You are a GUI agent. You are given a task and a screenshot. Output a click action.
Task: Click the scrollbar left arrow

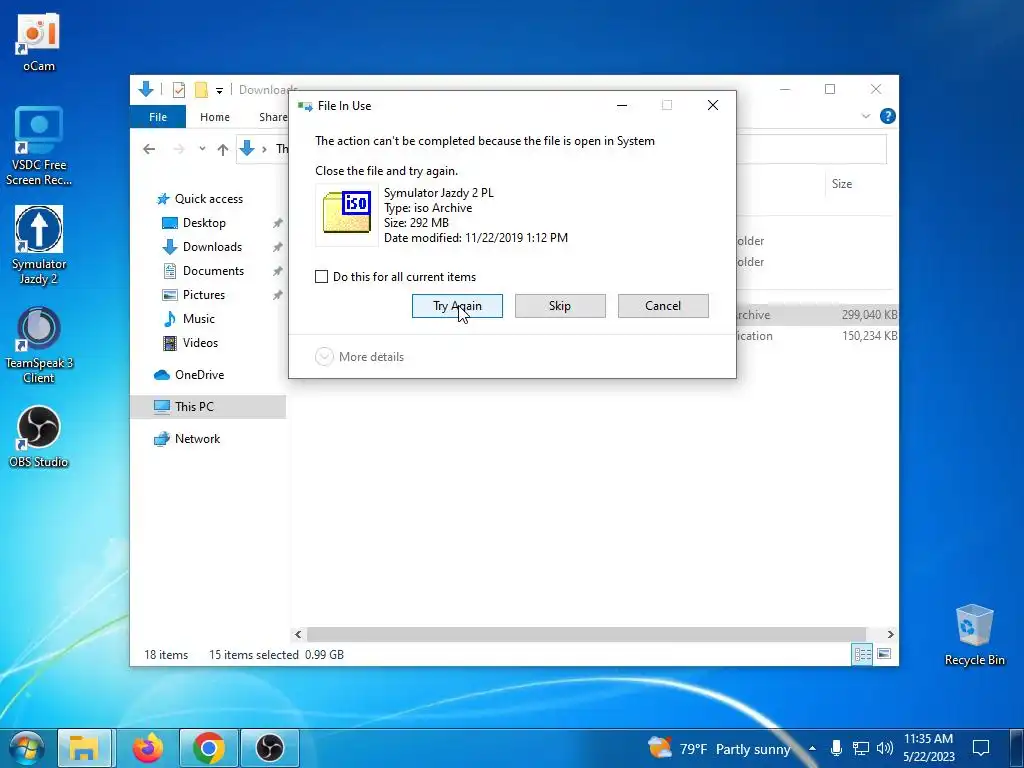coord(298,634)
